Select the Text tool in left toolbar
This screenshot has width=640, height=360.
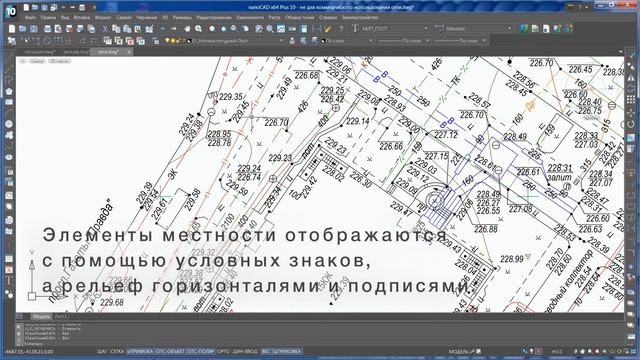pyautogui.click(x=9, y=281)
